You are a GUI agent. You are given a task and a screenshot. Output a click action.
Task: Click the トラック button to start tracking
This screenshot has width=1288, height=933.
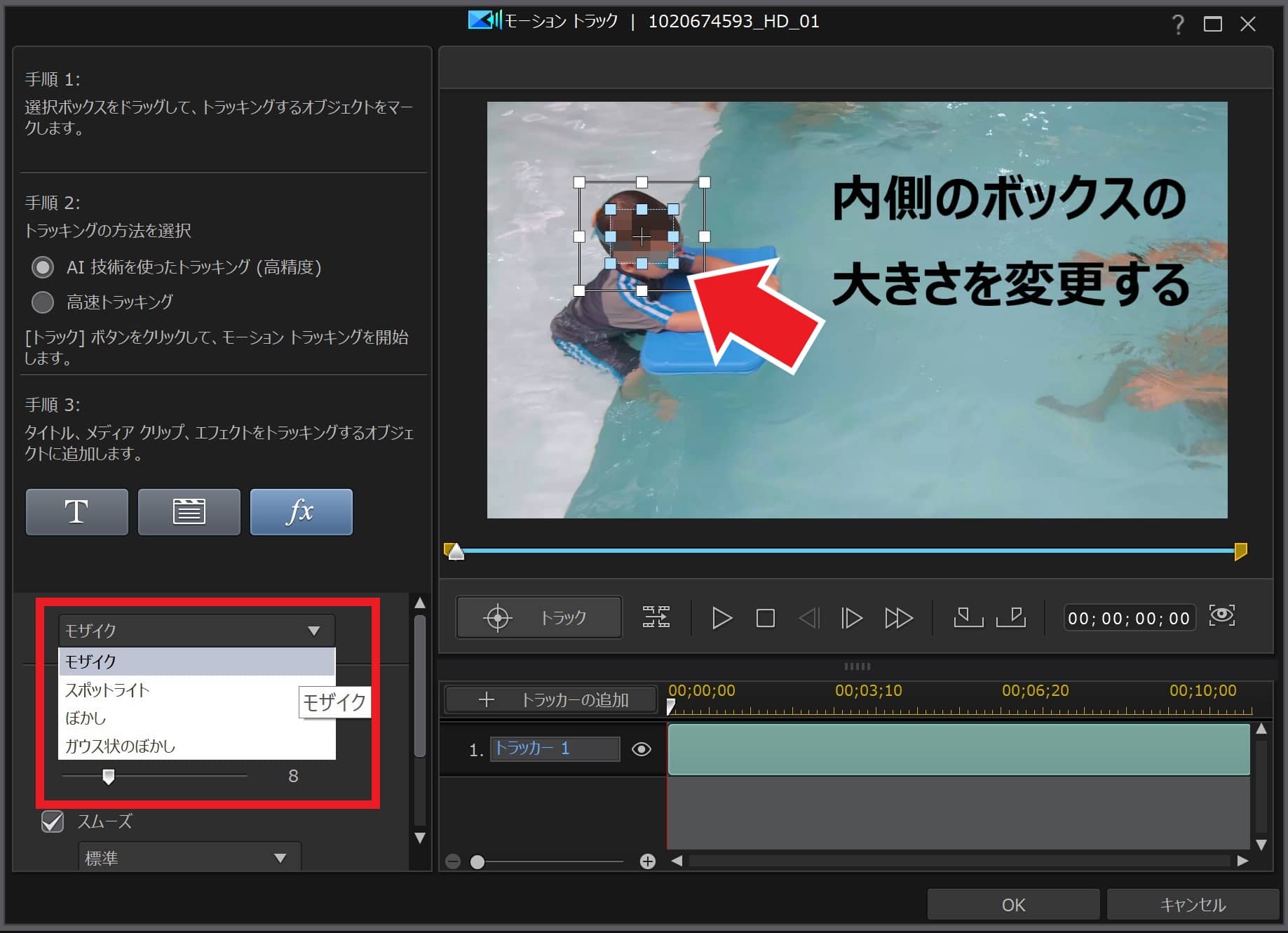[x=538, y=618]
